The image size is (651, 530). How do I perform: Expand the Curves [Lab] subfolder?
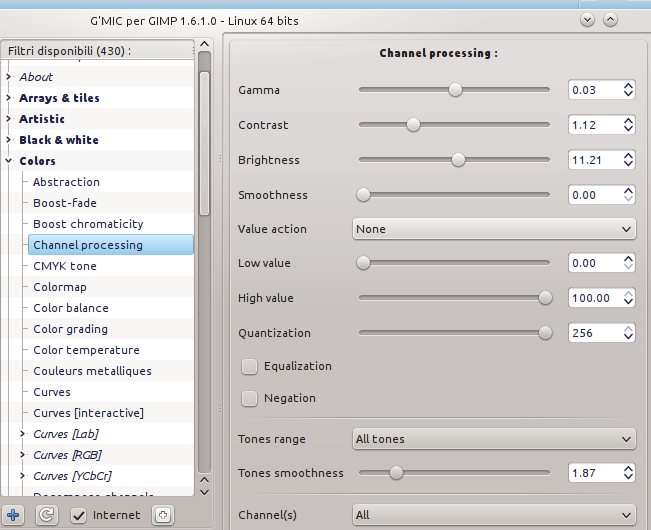point(22,434)
